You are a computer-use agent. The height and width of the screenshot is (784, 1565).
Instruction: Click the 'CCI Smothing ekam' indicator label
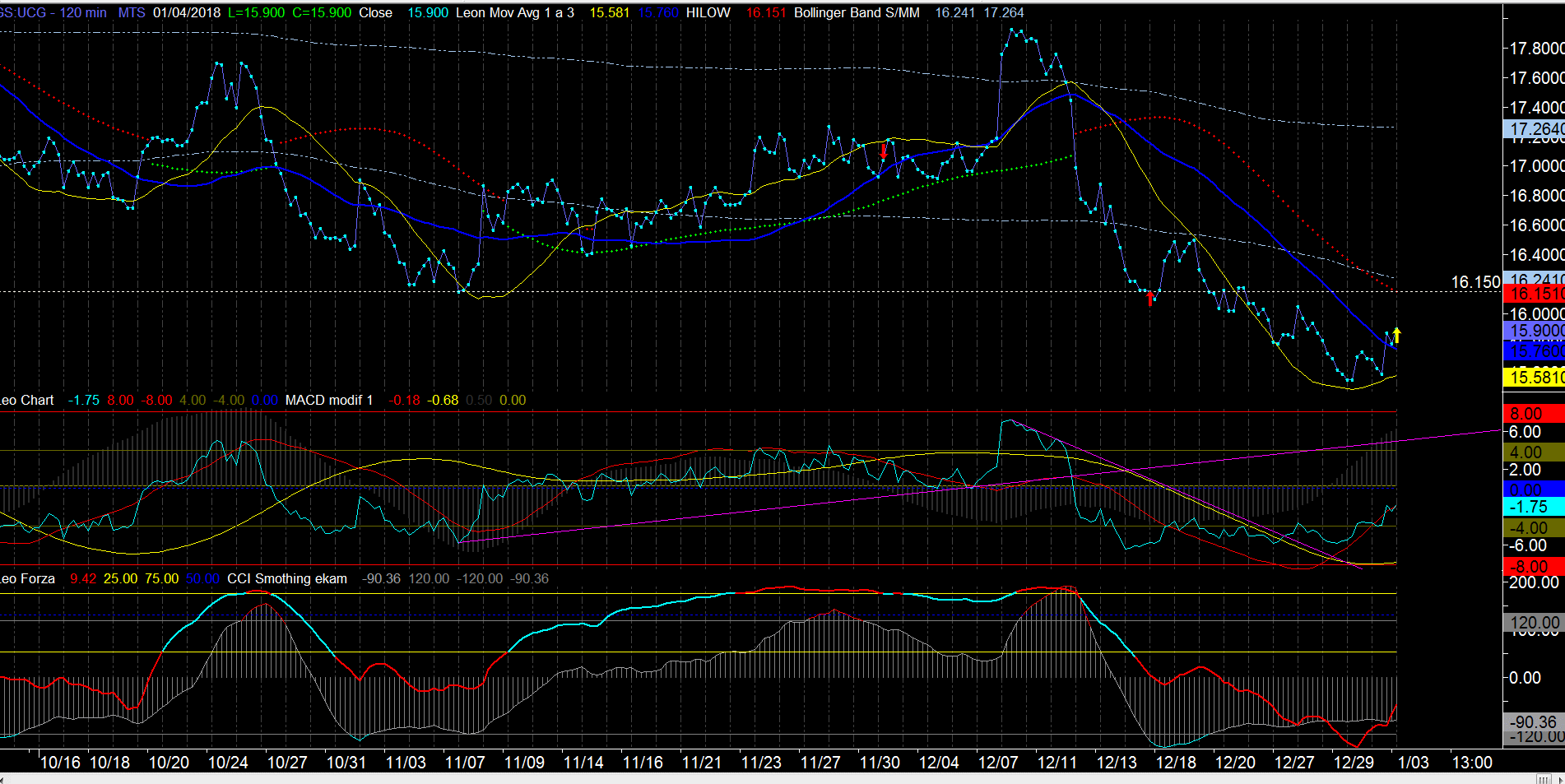click(x=287, y=578)
